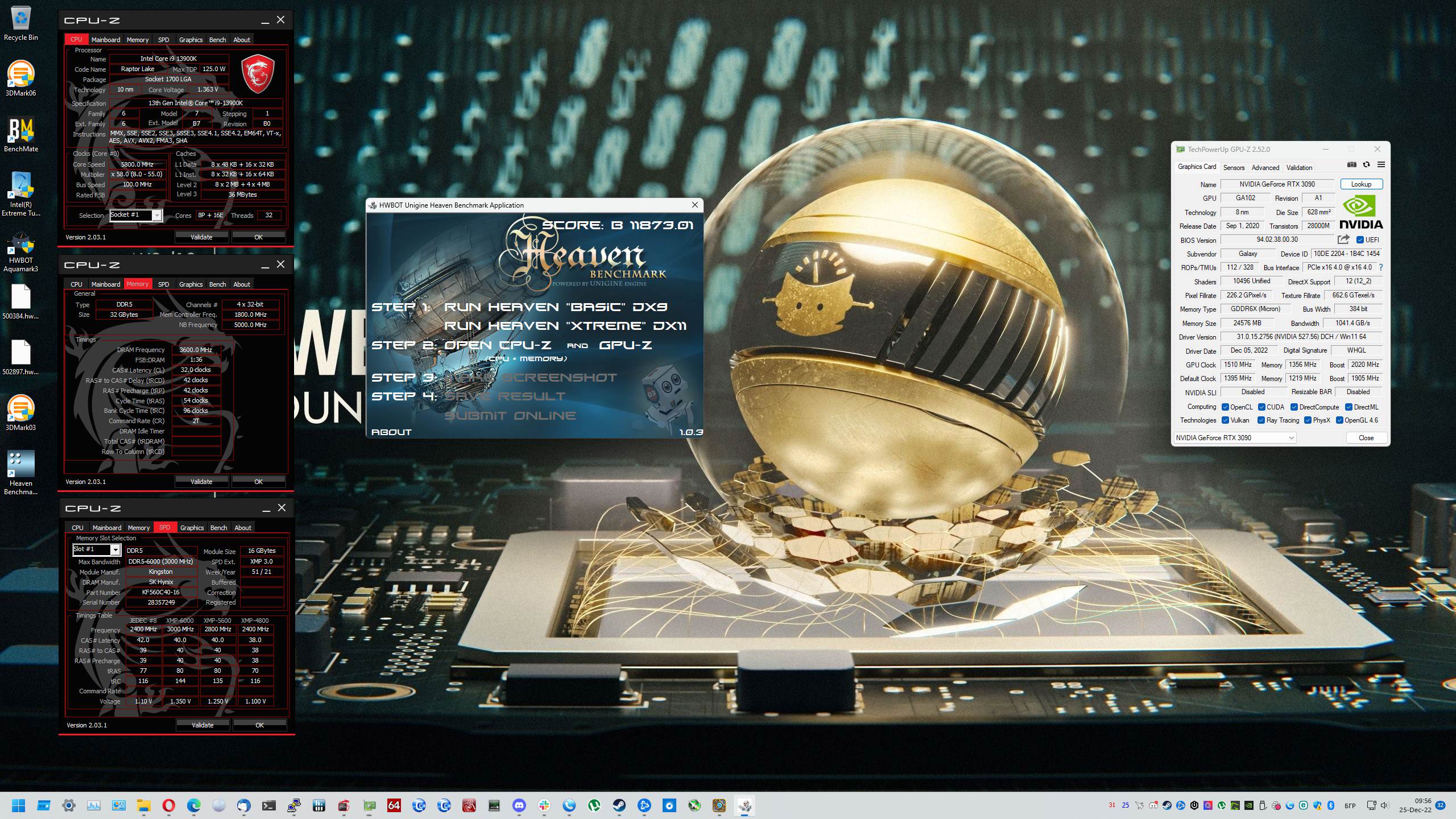Open Opera browser from taskbar

168,805
